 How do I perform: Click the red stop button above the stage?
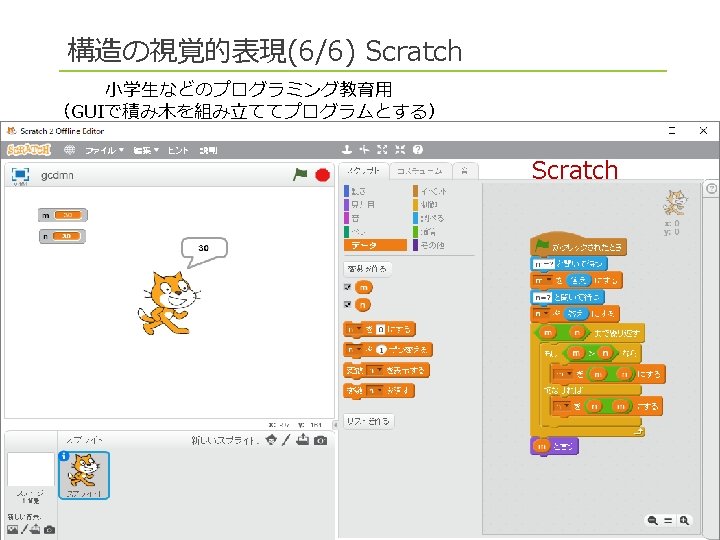(322, 175)
